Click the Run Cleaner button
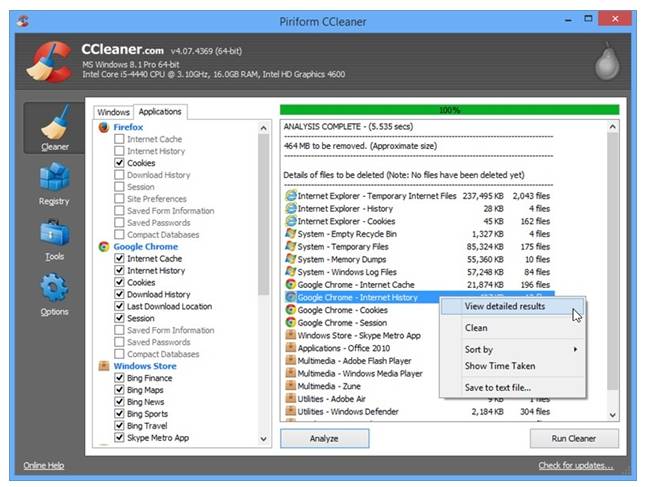Screen dimensions: 647x487 574,438
